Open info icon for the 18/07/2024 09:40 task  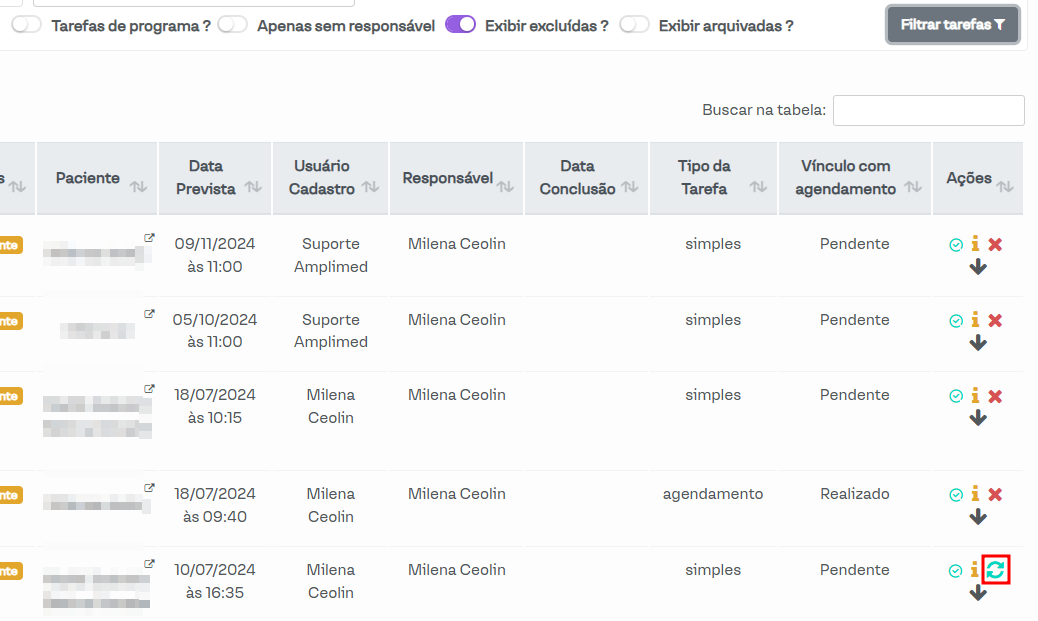975,495
